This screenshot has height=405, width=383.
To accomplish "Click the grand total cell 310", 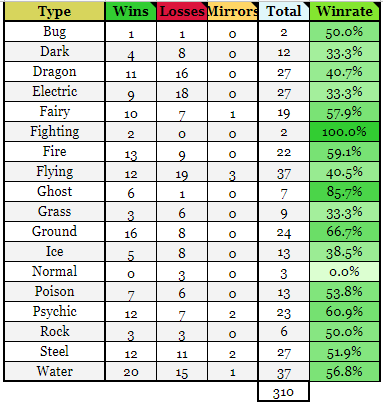I will point(284,392).
